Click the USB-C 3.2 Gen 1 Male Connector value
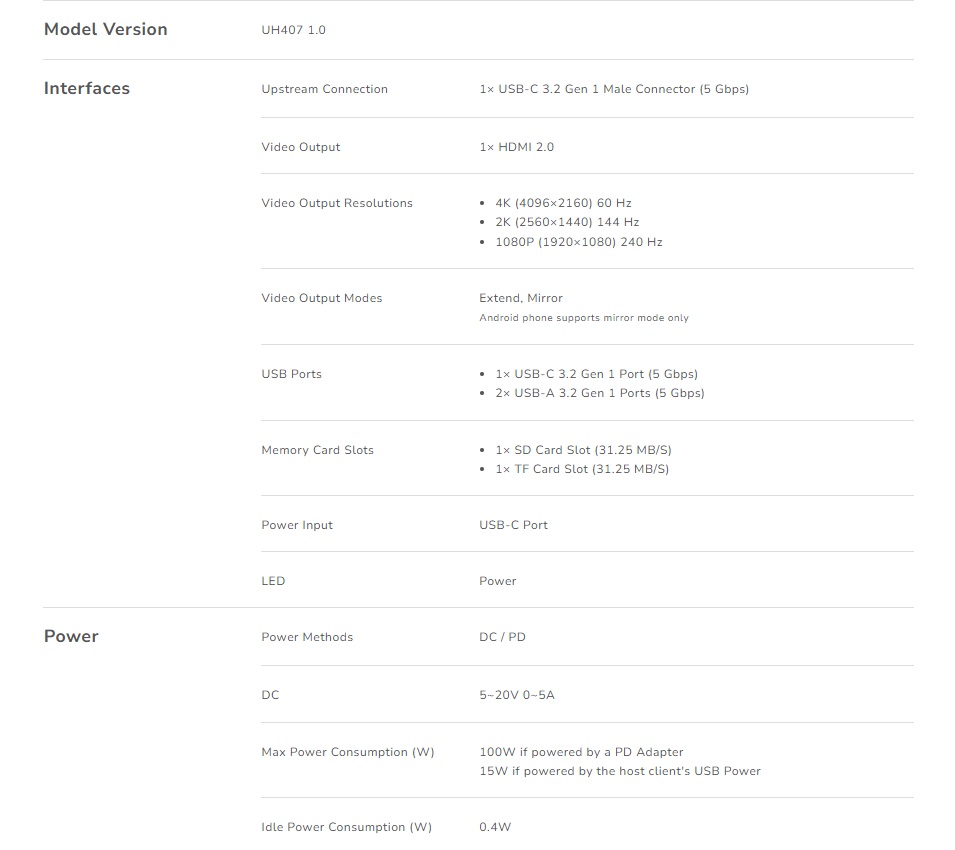This screenshot has width=955, height=850. point(614,89)
